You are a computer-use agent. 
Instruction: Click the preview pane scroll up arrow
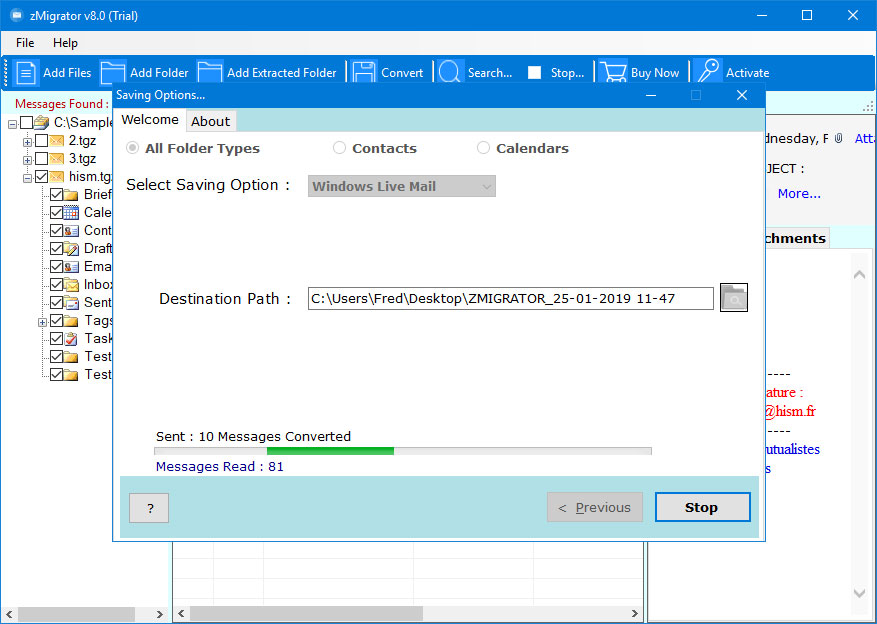tap(859, 275)
